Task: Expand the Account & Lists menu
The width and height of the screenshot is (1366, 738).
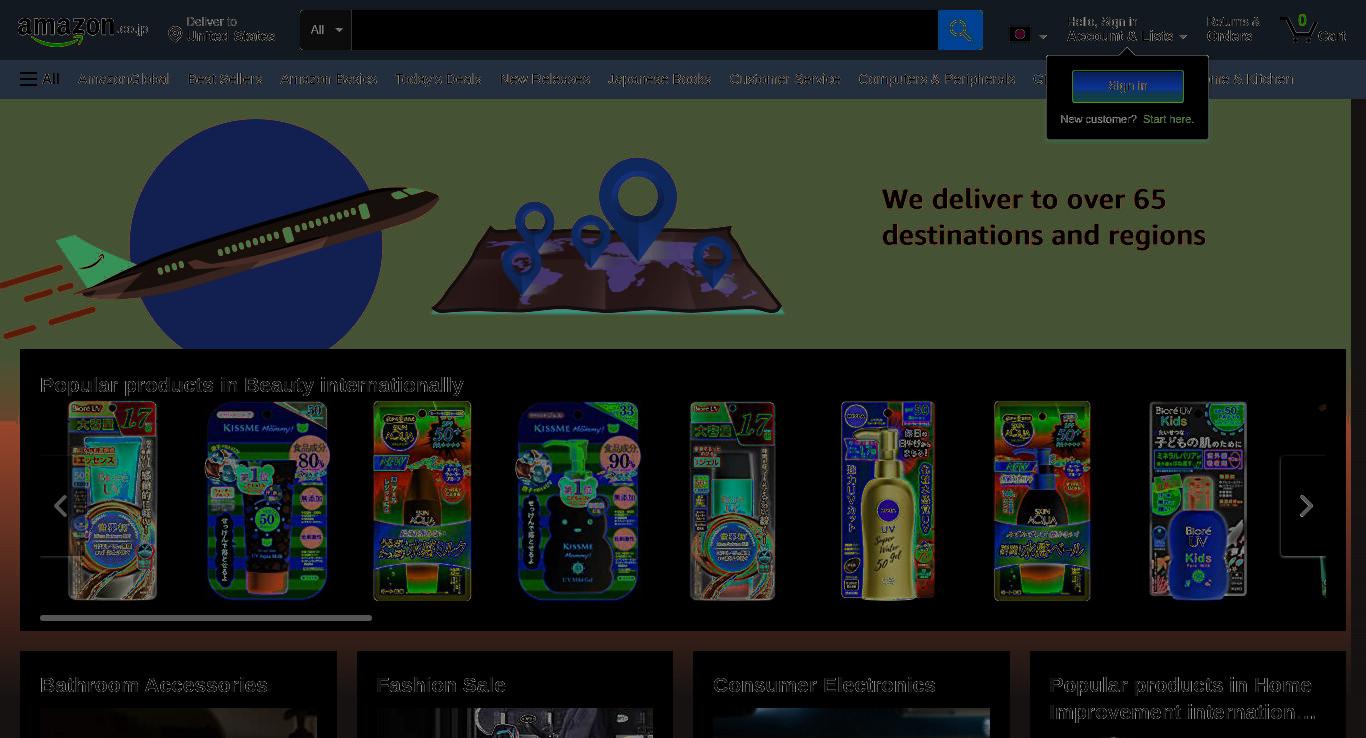Action: (x=1127, y=29)
